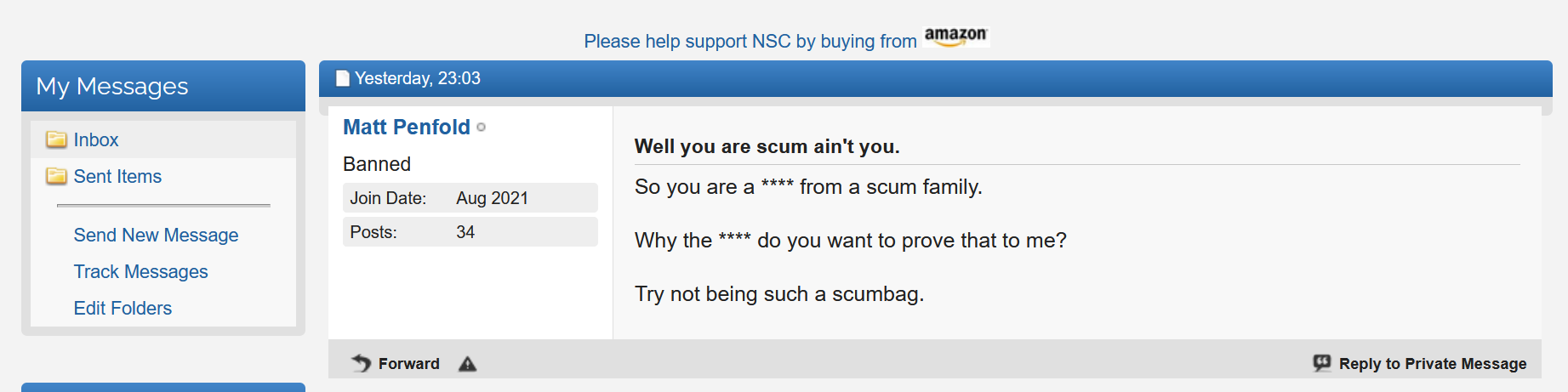Click the message title heading
1568x392 pixels.
[767, 146]
